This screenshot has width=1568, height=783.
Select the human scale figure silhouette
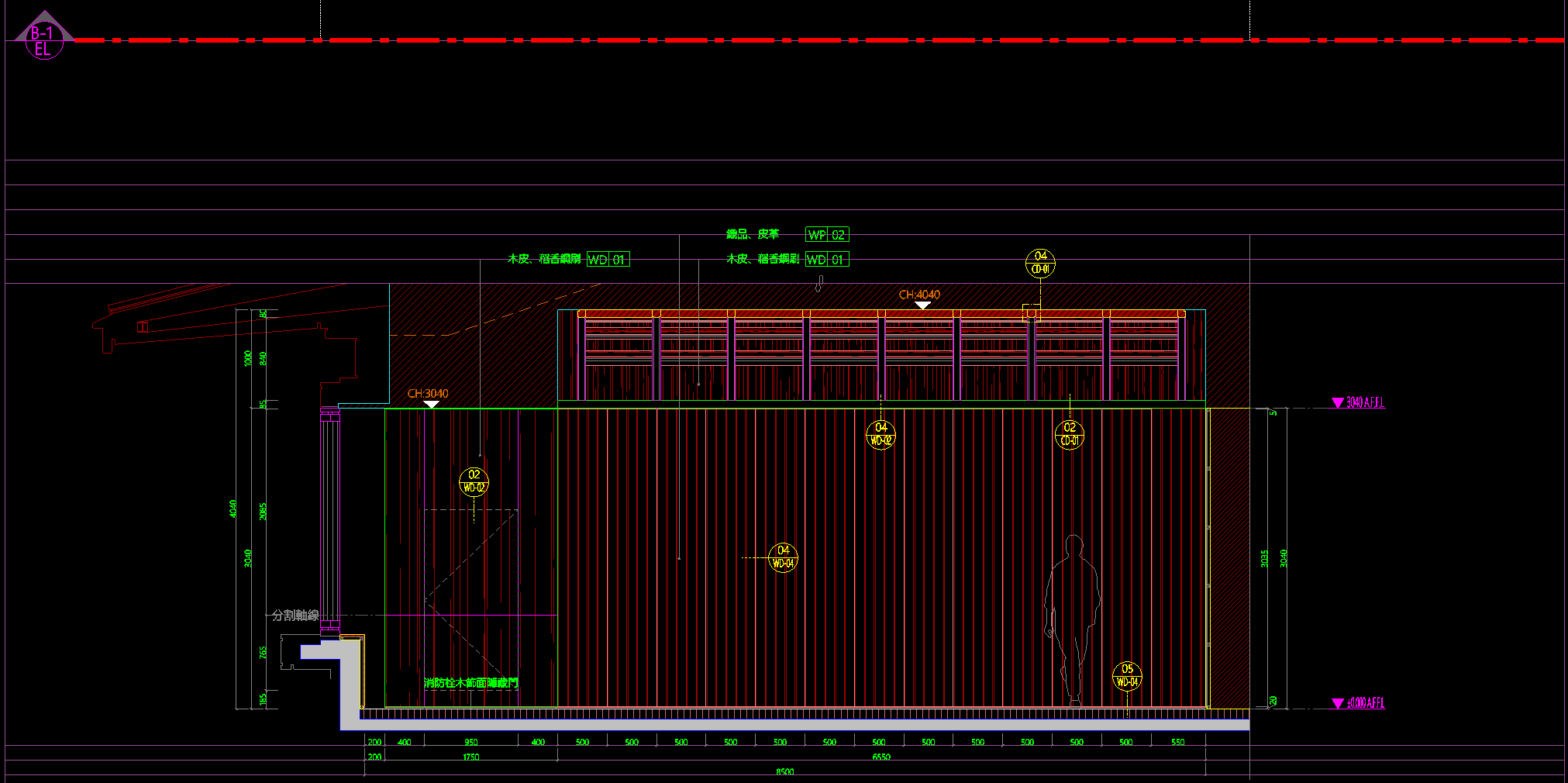coord(1072,620)
